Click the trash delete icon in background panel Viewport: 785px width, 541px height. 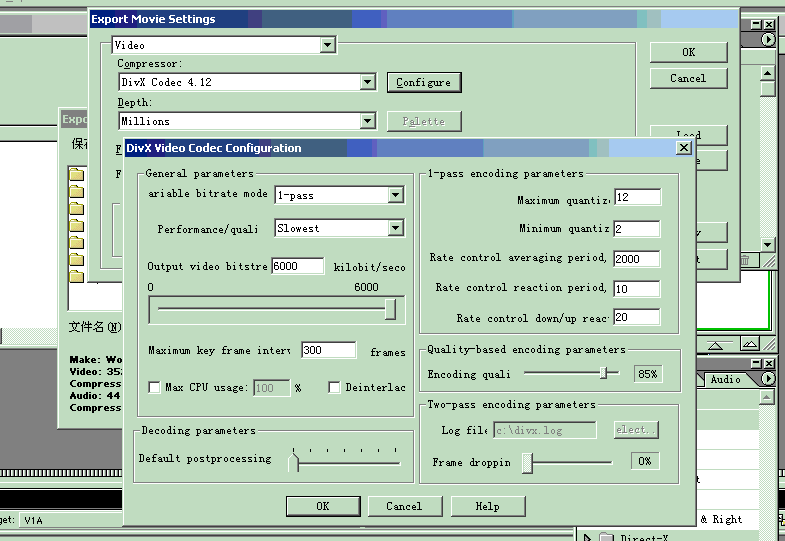(745, 260)
